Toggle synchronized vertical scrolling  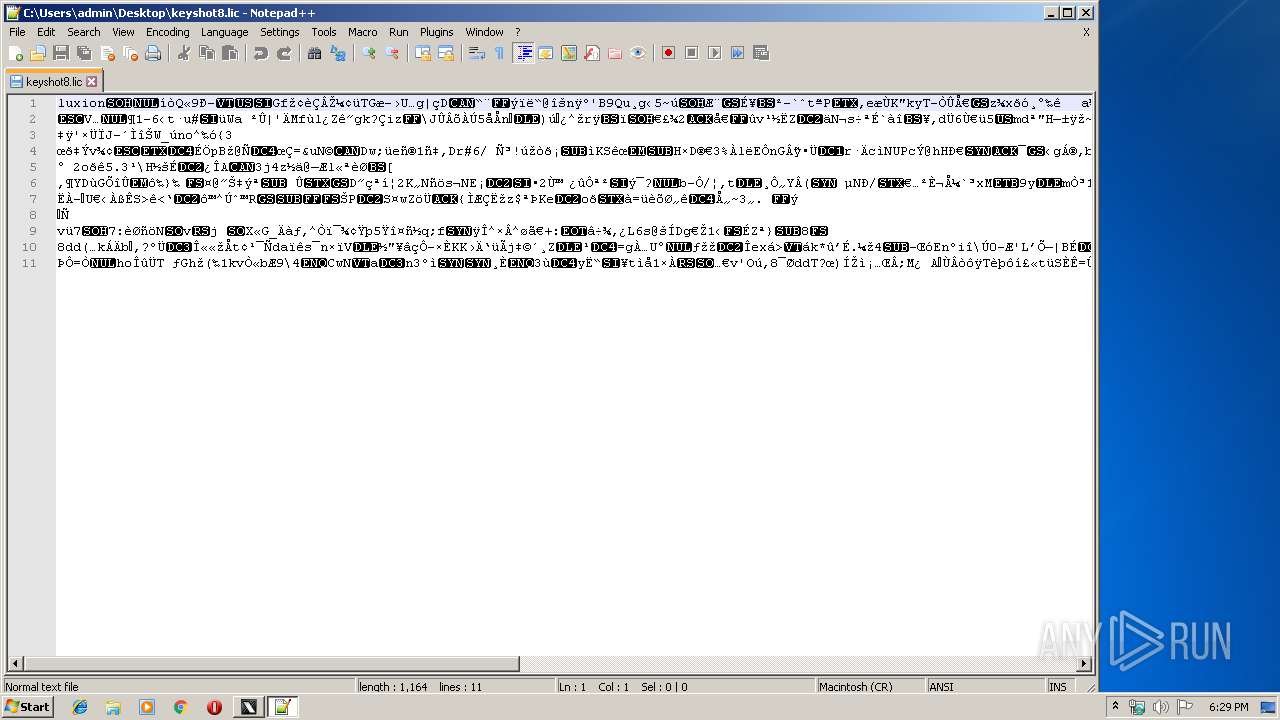[423, 53]
